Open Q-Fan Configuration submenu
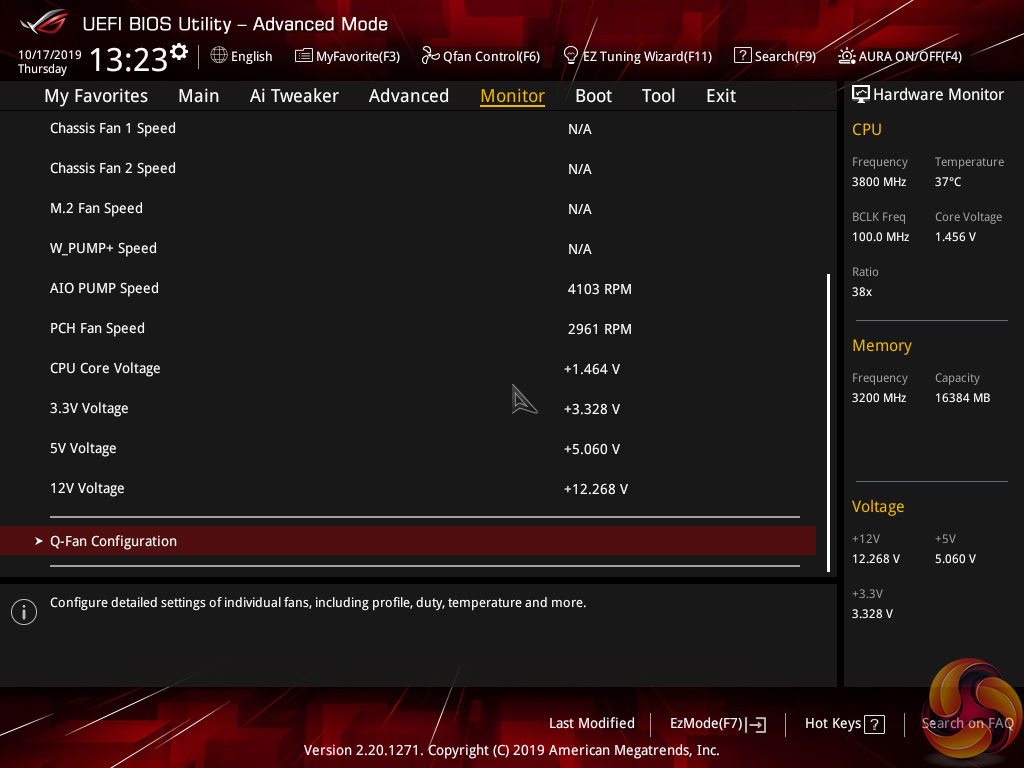1024x768 pixels. coord(408,541)
